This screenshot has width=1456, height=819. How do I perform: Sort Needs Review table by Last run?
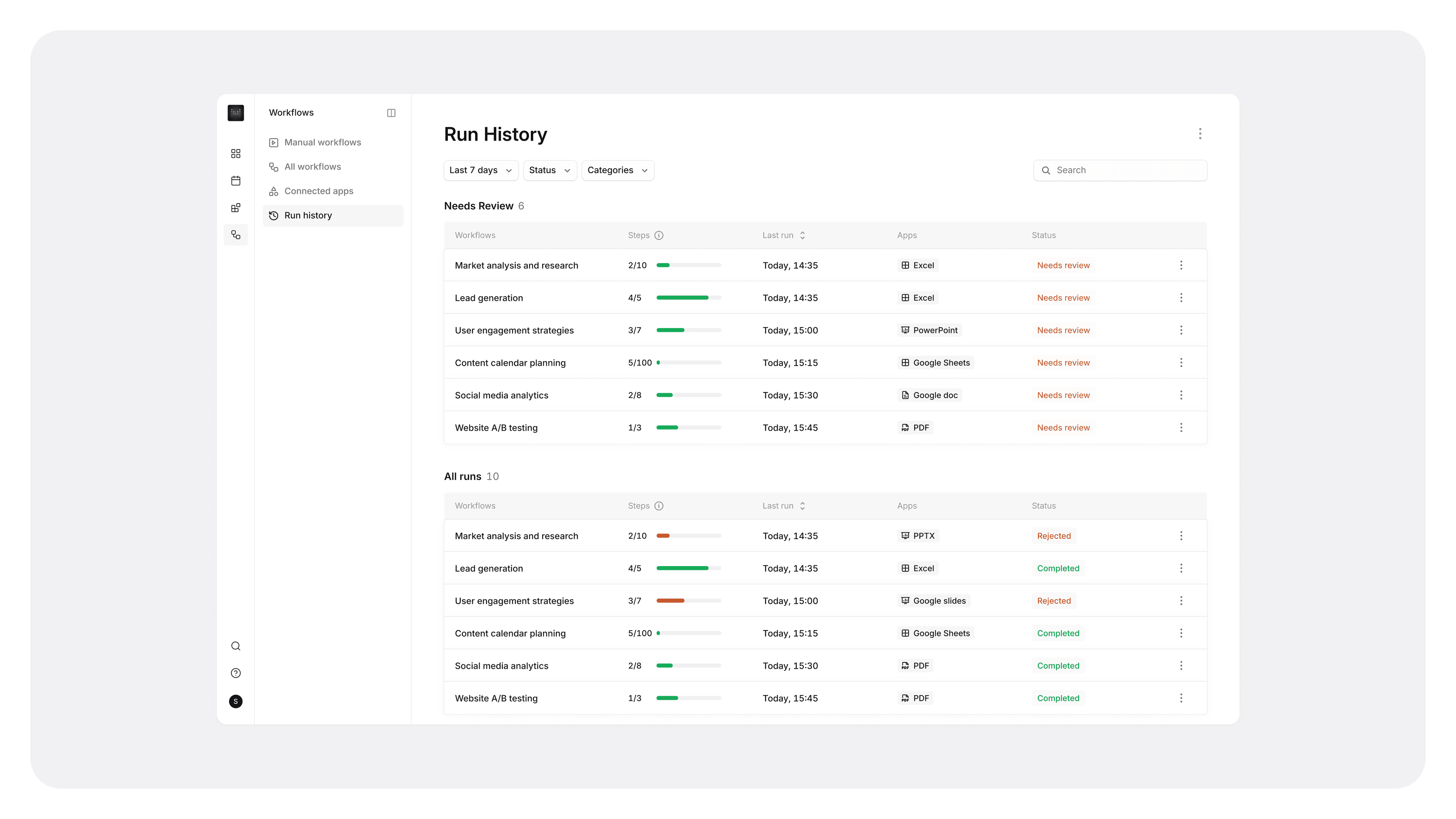point(802,235)
